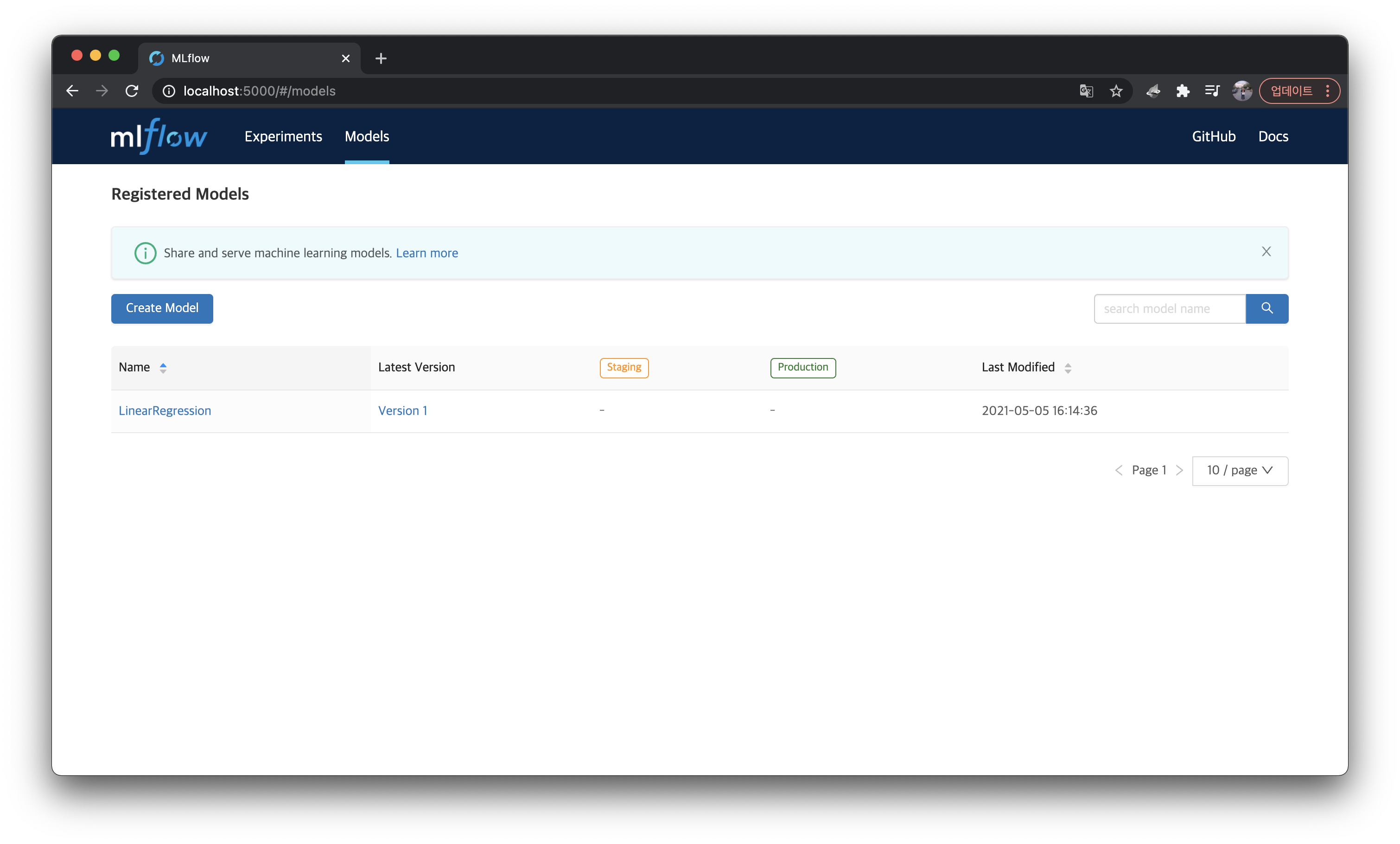Dismiss the info banner with X

pyautogui.click(x=1266, y=252)
